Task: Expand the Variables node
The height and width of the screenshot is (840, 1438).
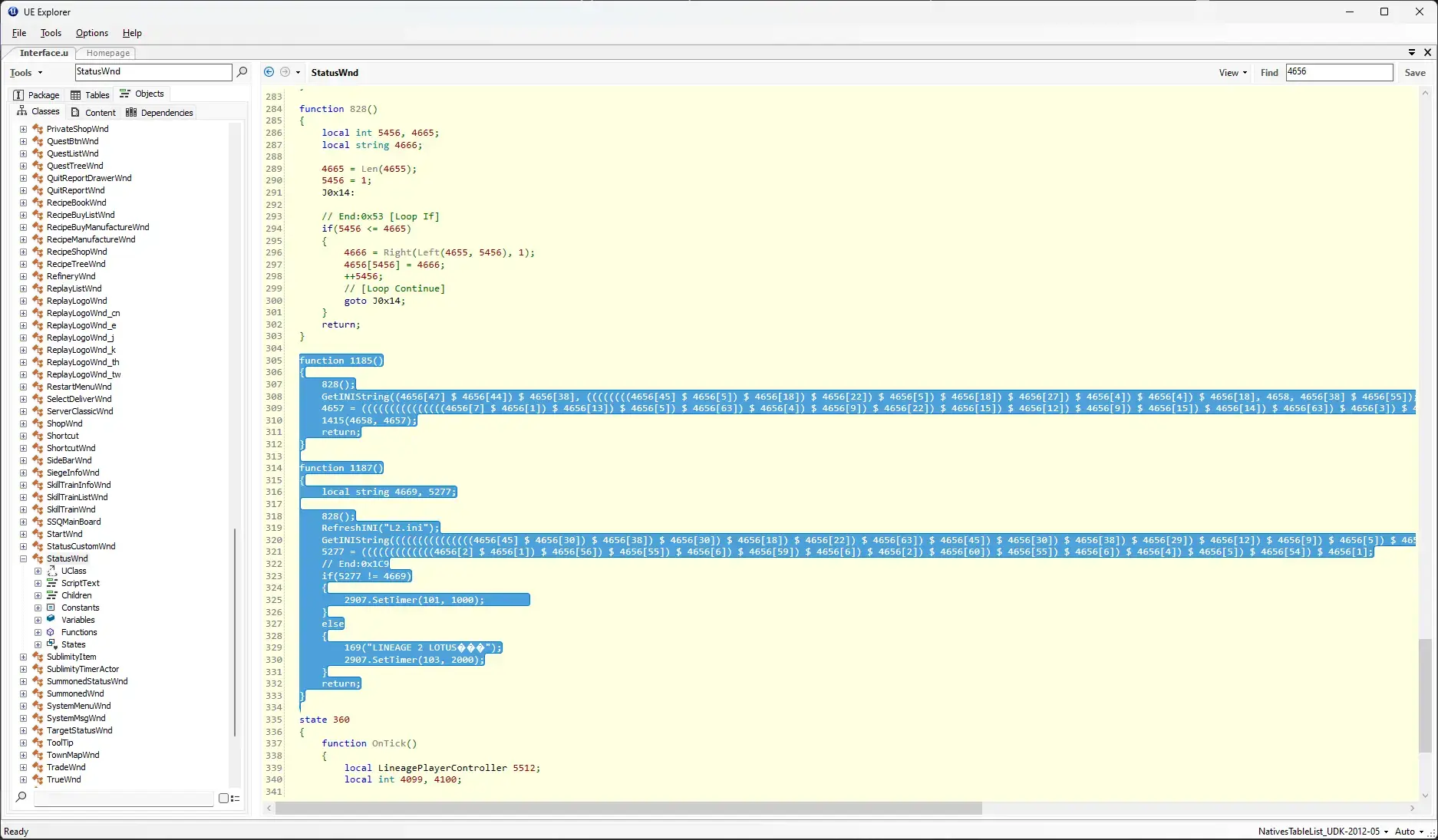Action: (38, 620)
